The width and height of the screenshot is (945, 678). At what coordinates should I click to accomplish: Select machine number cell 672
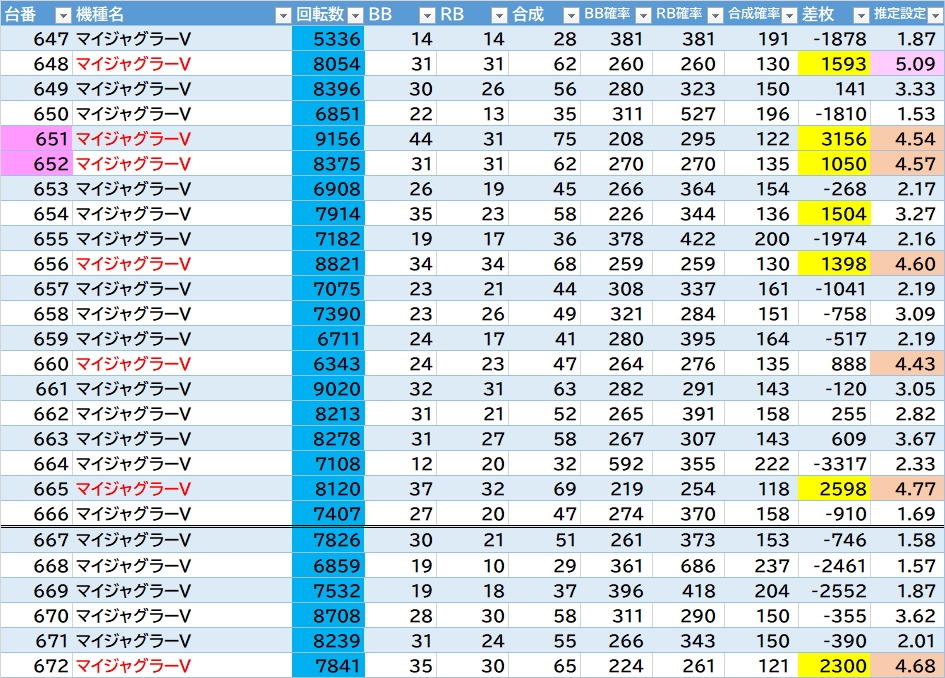pos(37,665)
